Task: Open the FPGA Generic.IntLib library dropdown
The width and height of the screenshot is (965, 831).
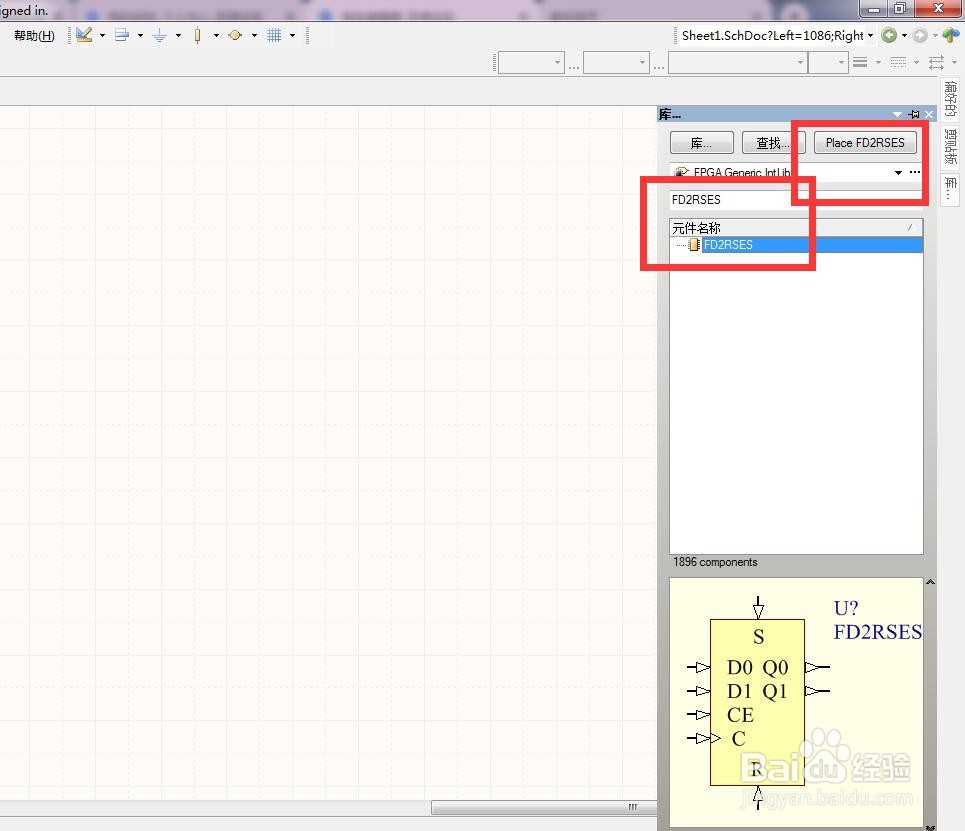Action: point(899,172)
